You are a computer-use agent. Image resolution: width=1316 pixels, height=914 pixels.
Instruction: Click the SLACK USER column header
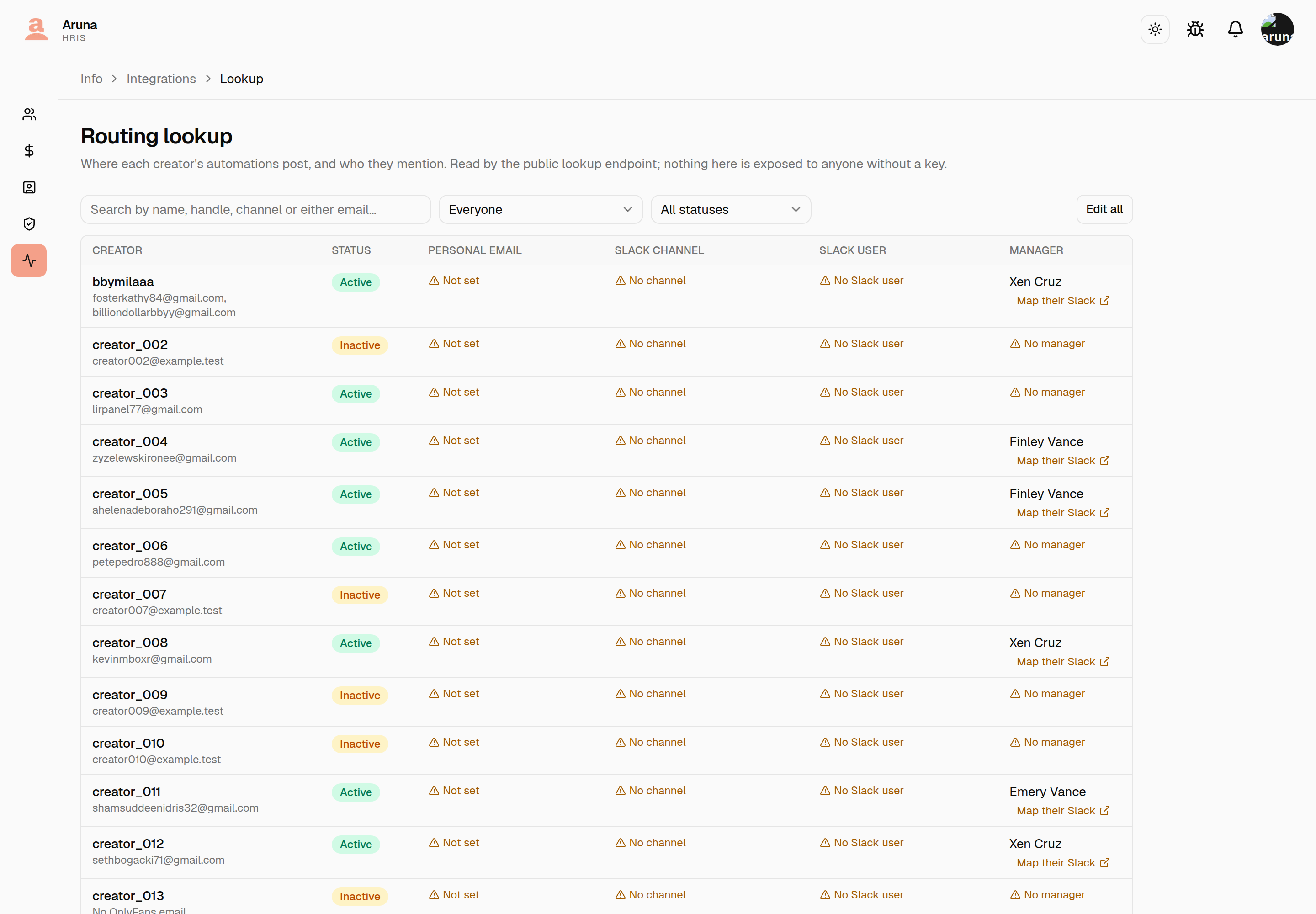point(852,251)
